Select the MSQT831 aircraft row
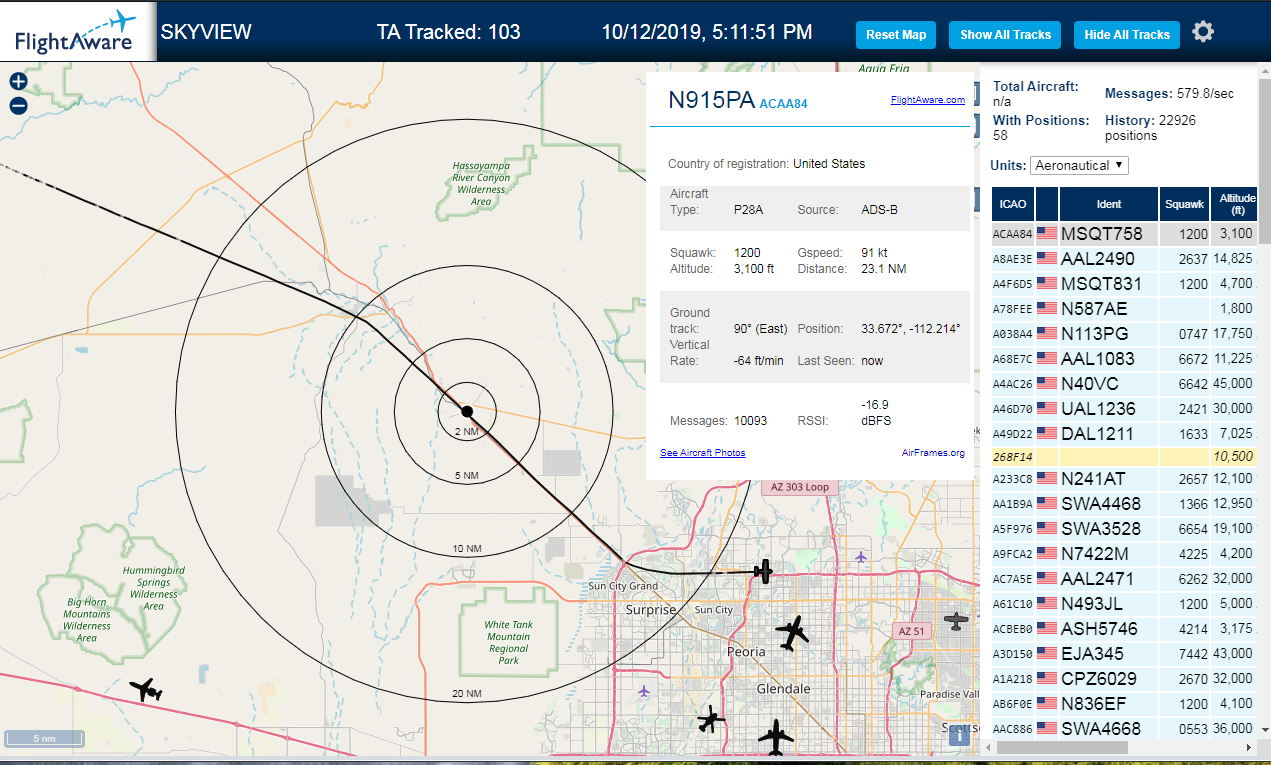The height and width of the screenshot is (765, 1271). 1124,284
